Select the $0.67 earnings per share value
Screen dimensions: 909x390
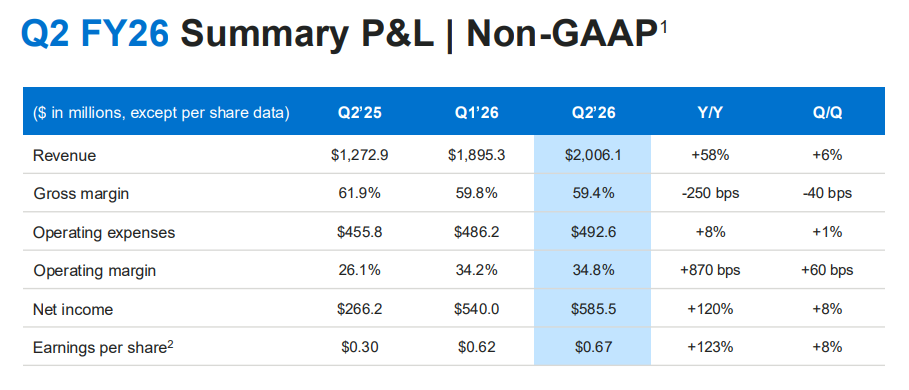pyautogui.click(x=592, y=348)
